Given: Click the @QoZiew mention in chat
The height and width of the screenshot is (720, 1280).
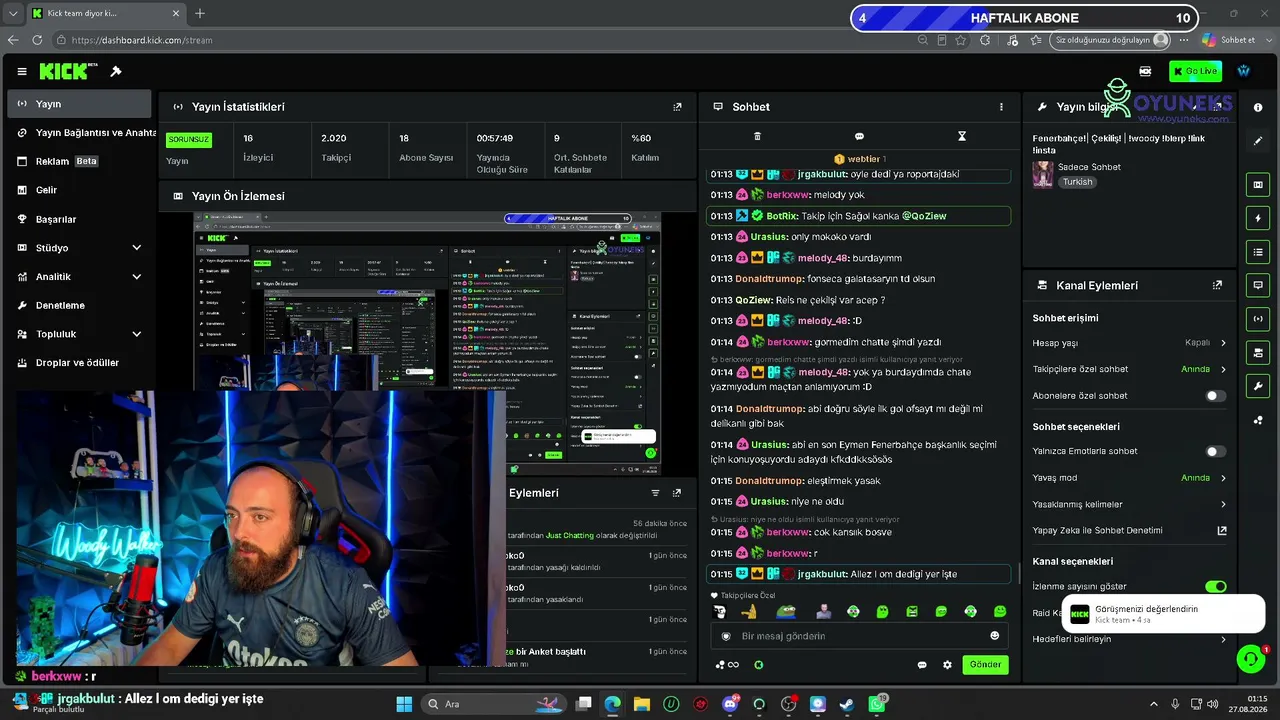Looking at the screenshot, I should pos(924,216).
